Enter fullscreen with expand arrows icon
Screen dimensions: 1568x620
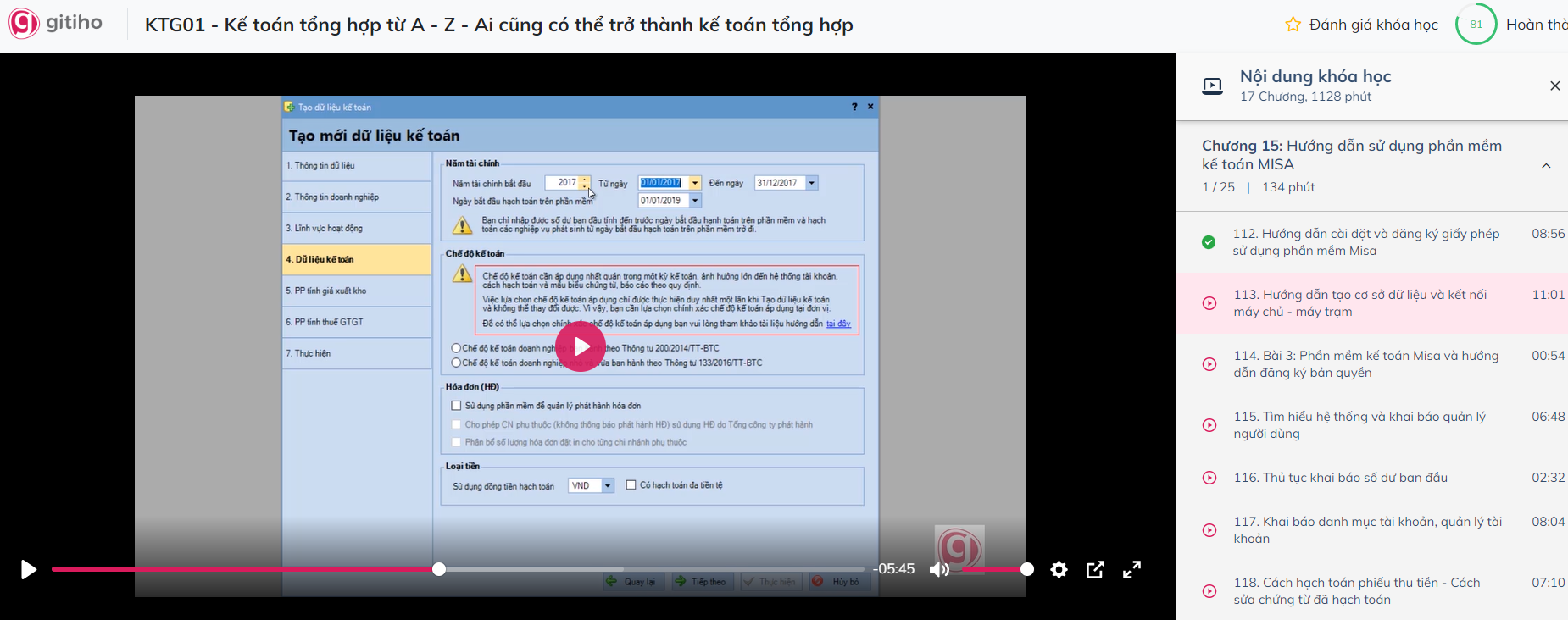[1132, 570]
